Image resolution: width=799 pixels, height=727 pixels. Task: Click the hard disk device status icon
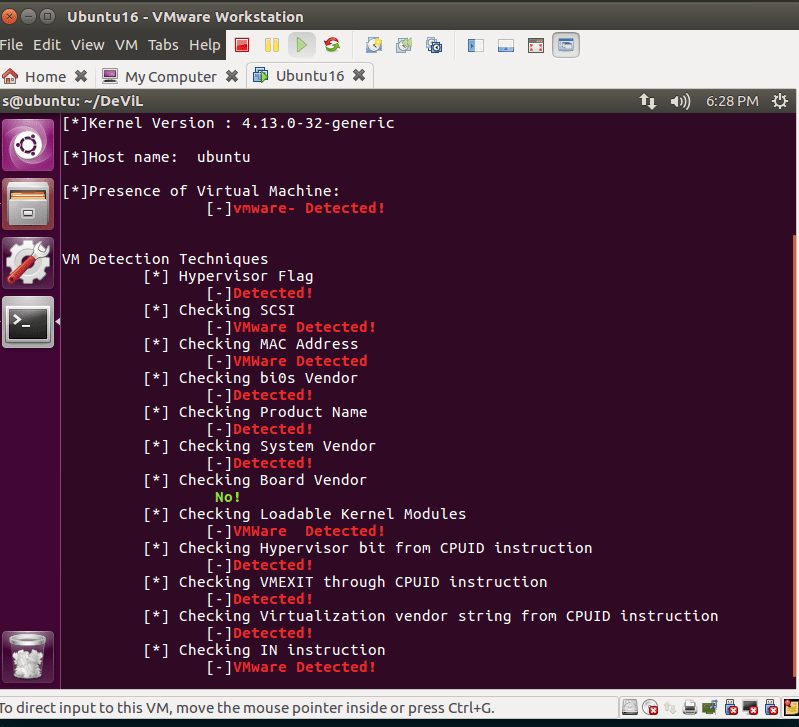630,707
